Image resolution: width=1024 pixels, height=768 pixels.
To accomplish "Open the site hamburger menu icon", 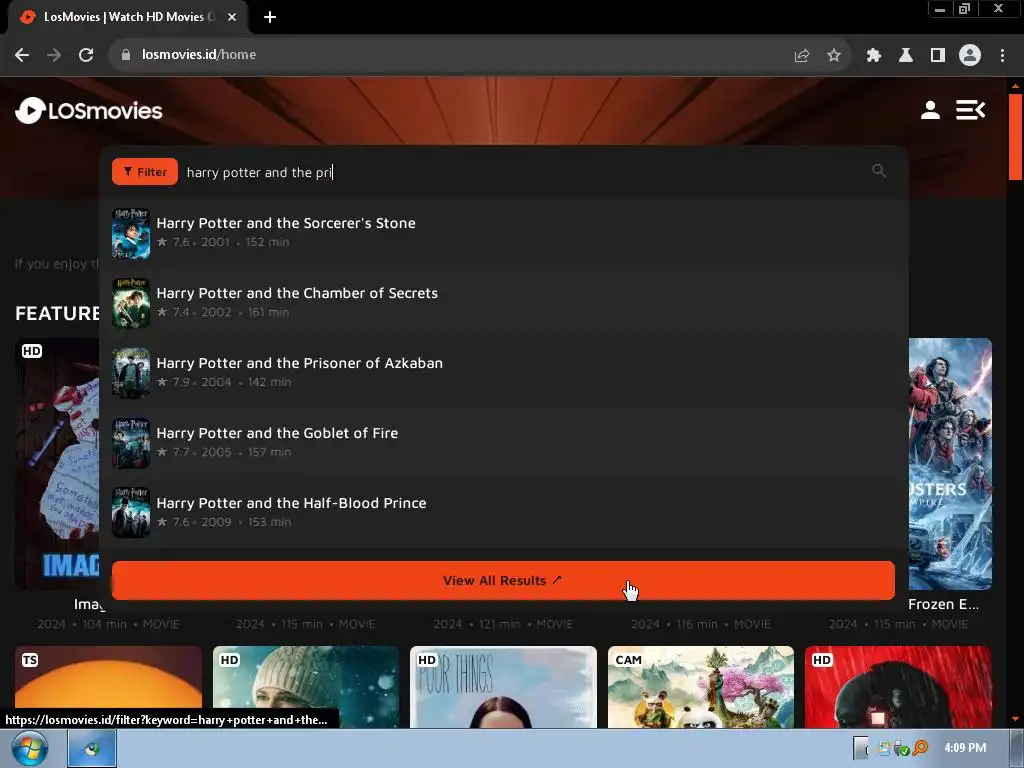I will coord(970,110).
